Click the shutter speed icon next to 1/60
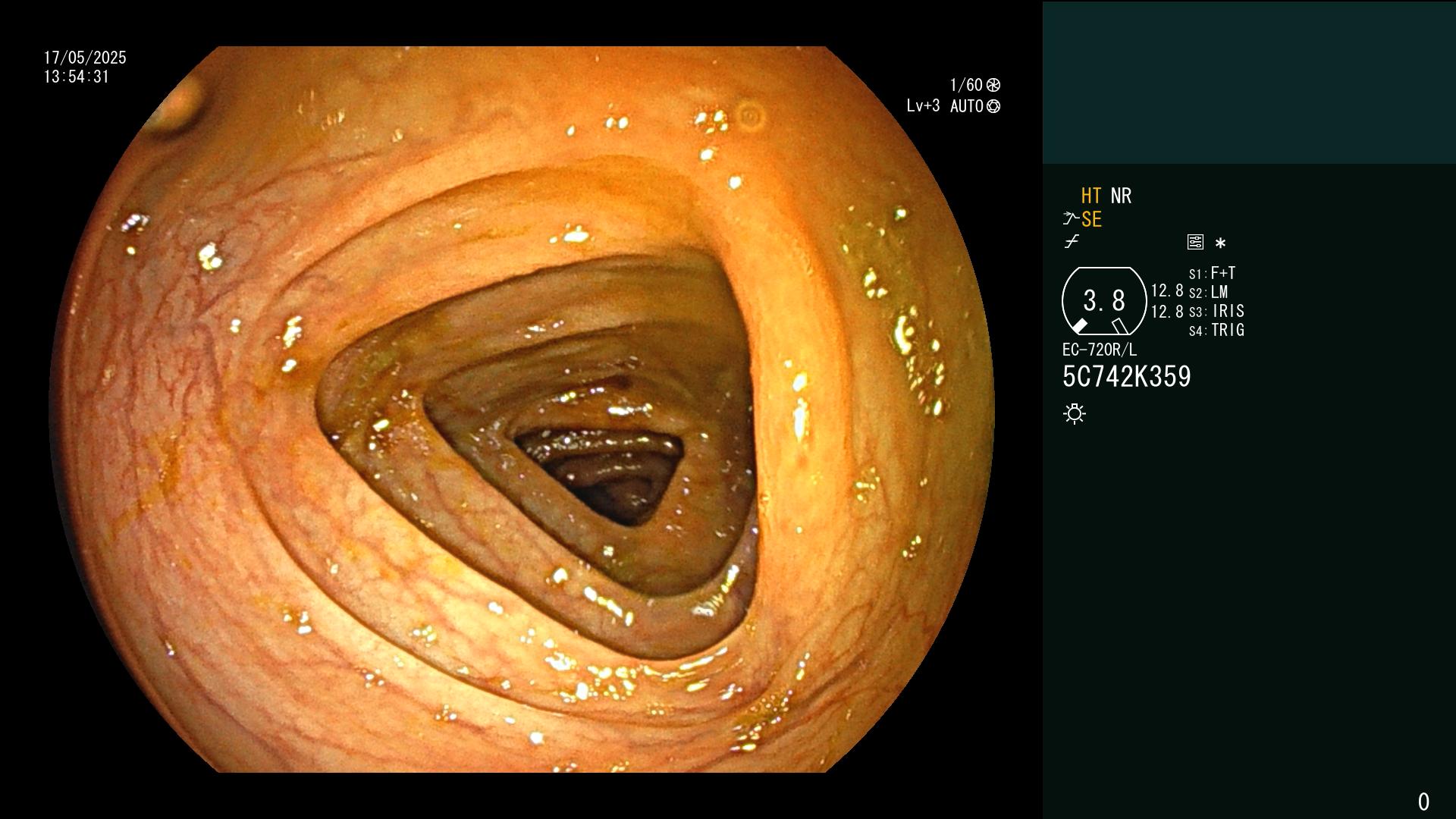The height and width of the screenshot is (819, 1456). click(993, 85)
